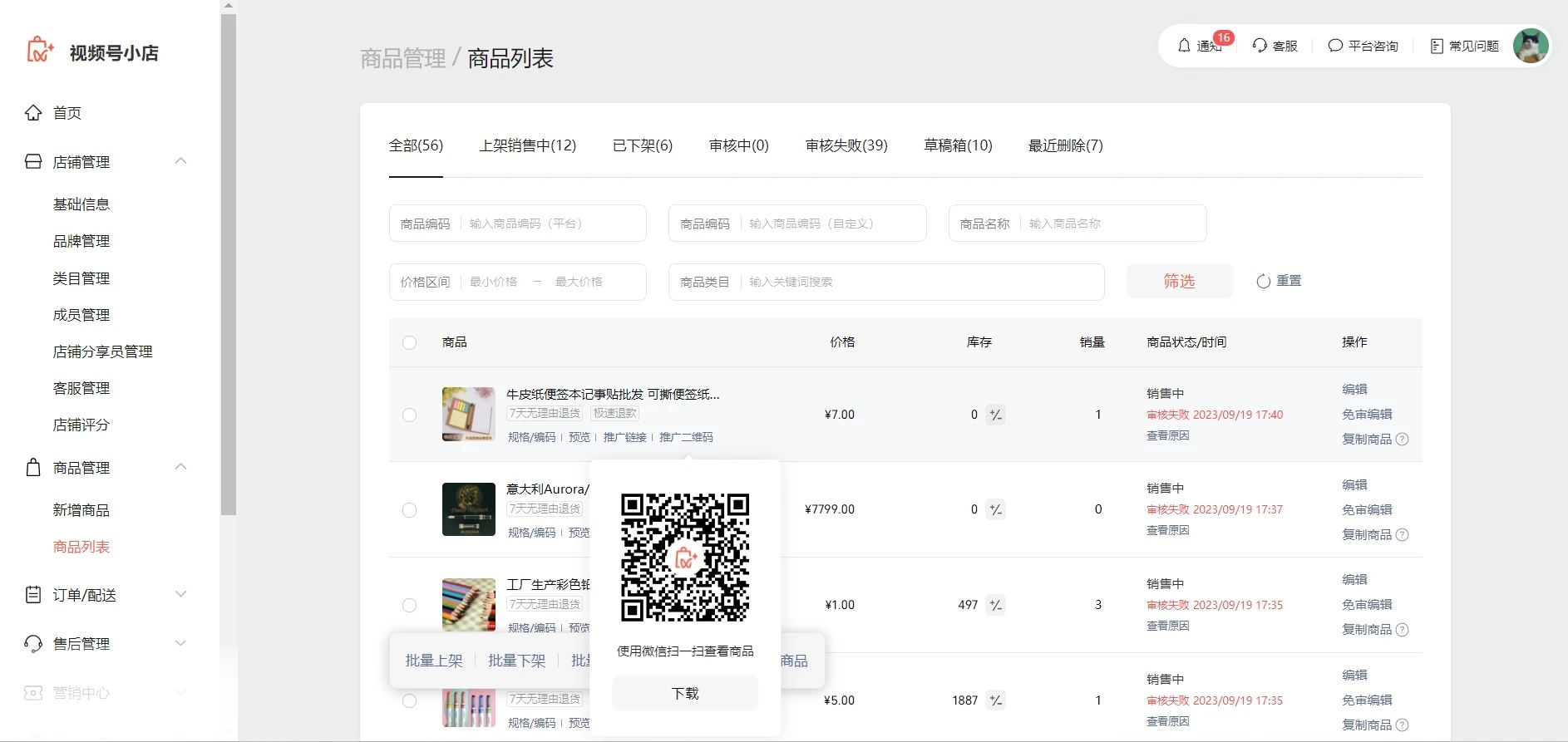Open 常见问题 document icon
The width and height of the screenshot is (1568, 742).
(x=1437, y=46)
